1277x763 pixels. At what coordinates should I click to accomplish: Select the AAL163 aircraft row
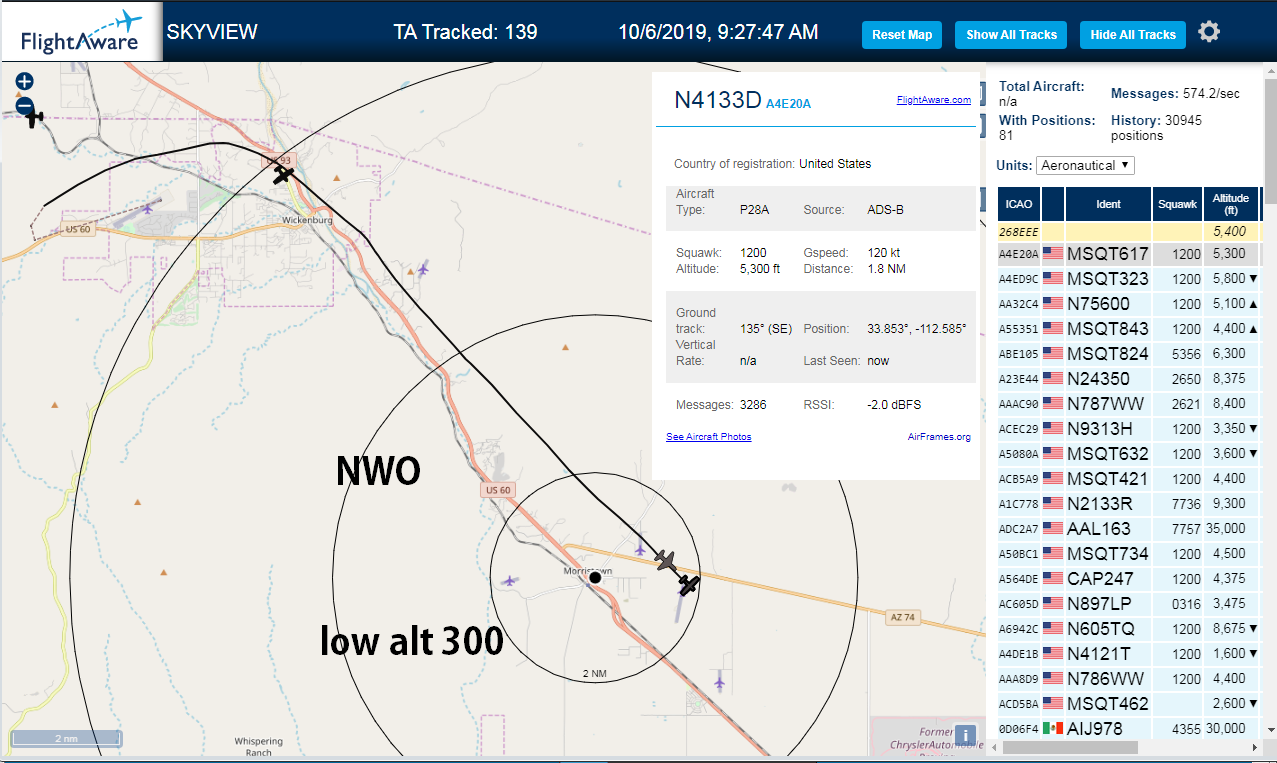[x=1128, y=529]
